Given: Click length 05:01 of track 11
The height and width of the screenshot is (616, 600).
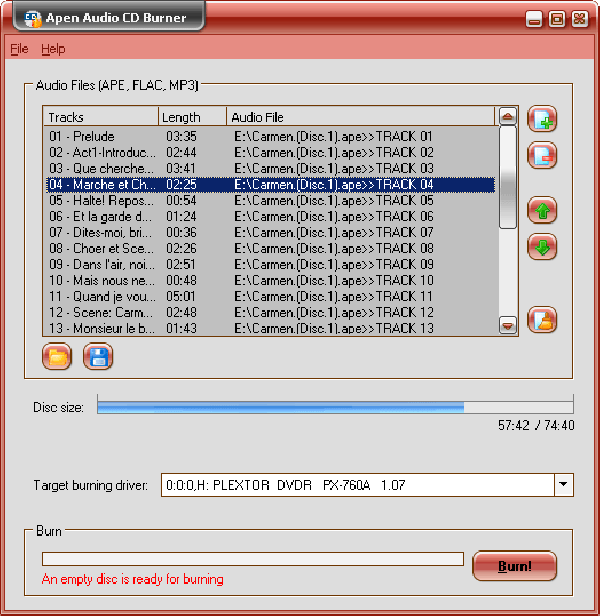Looking at the screenshot, I should [x=181, y=297].
